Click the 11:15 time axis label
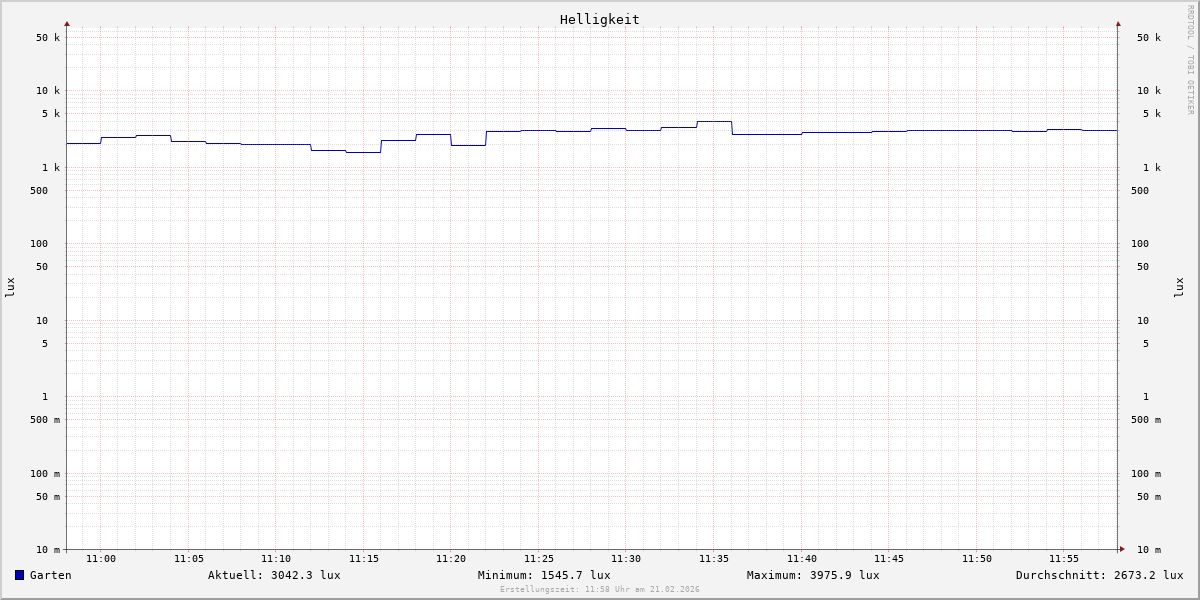 coord(364,559)
